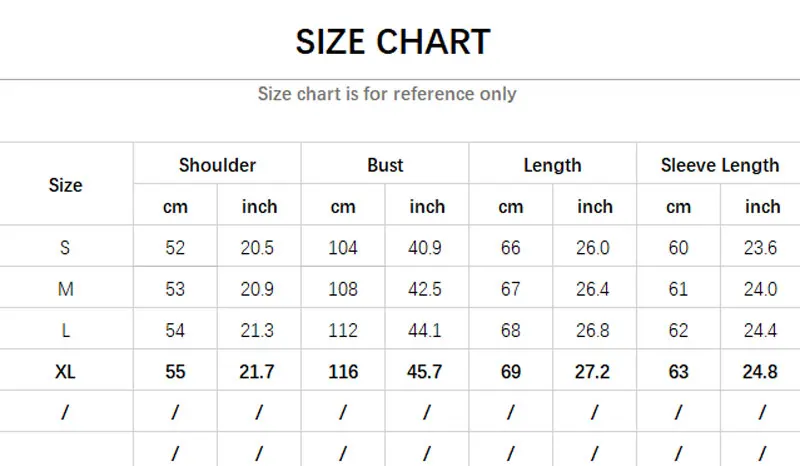Viewport: 800px width, 466px height.
Task: Select the Shoulder column header
Action: coord(217,165)
